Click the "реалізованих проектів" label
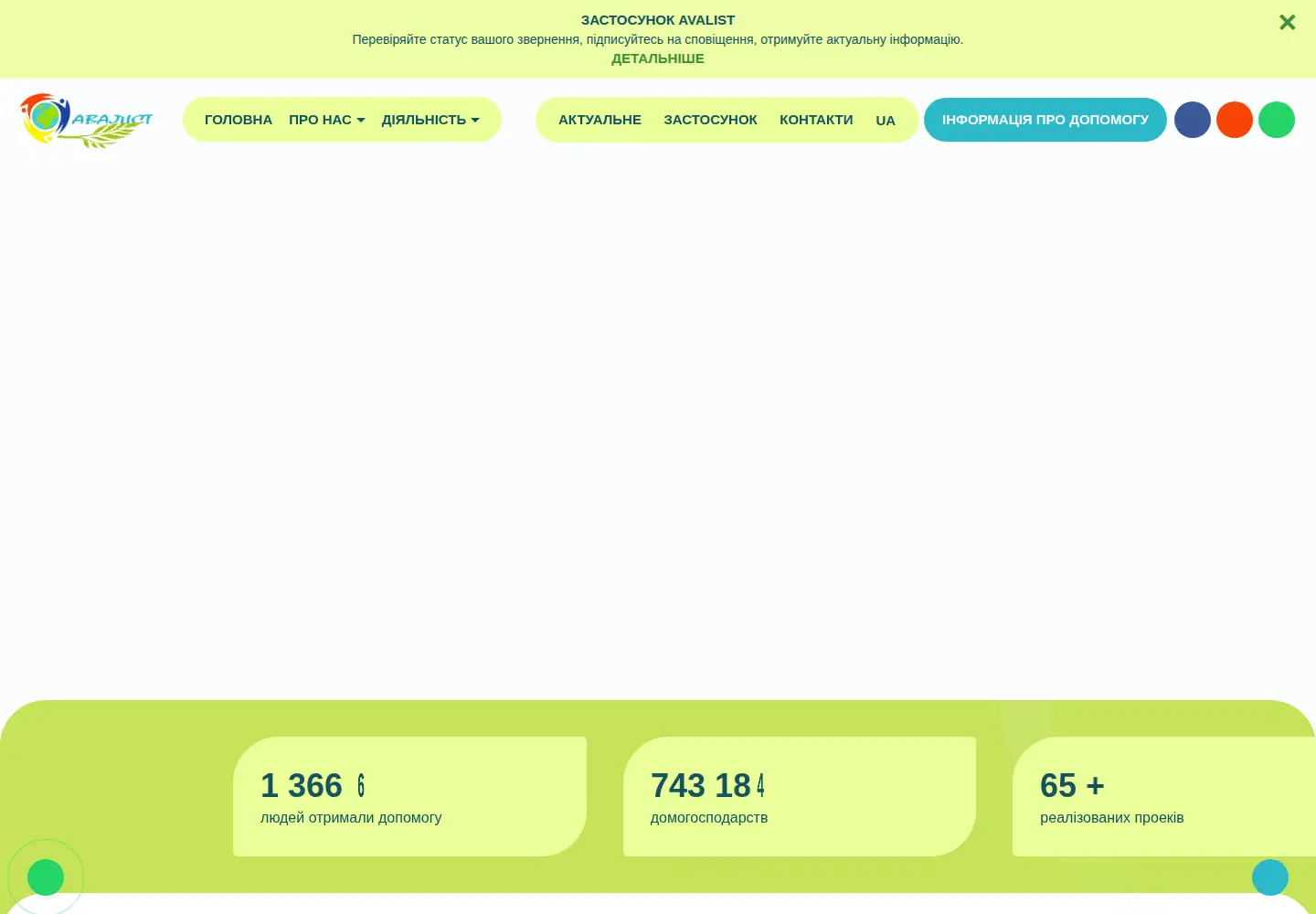 pos(1111,817)
